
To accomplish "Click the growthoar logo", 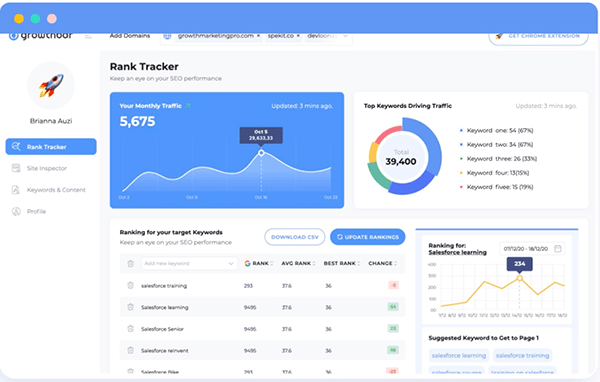I will pos(41,36).
